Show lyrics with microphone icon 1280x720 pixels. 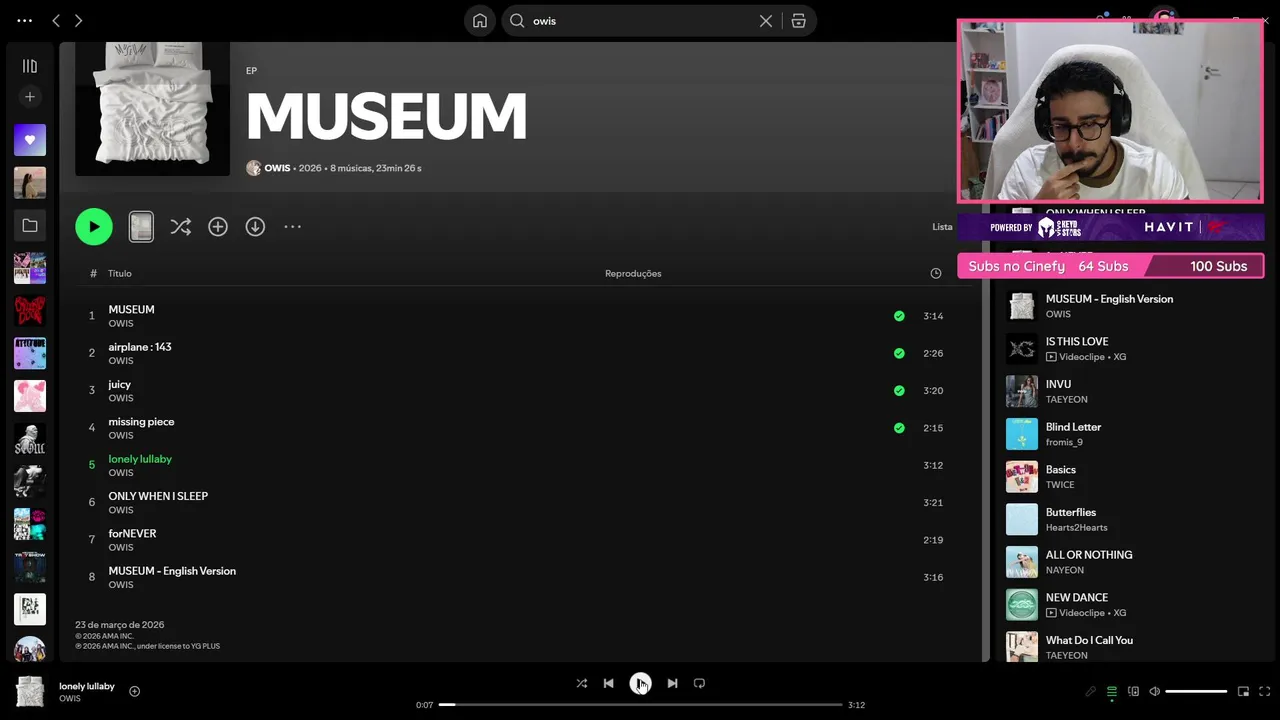point(1090,691)
